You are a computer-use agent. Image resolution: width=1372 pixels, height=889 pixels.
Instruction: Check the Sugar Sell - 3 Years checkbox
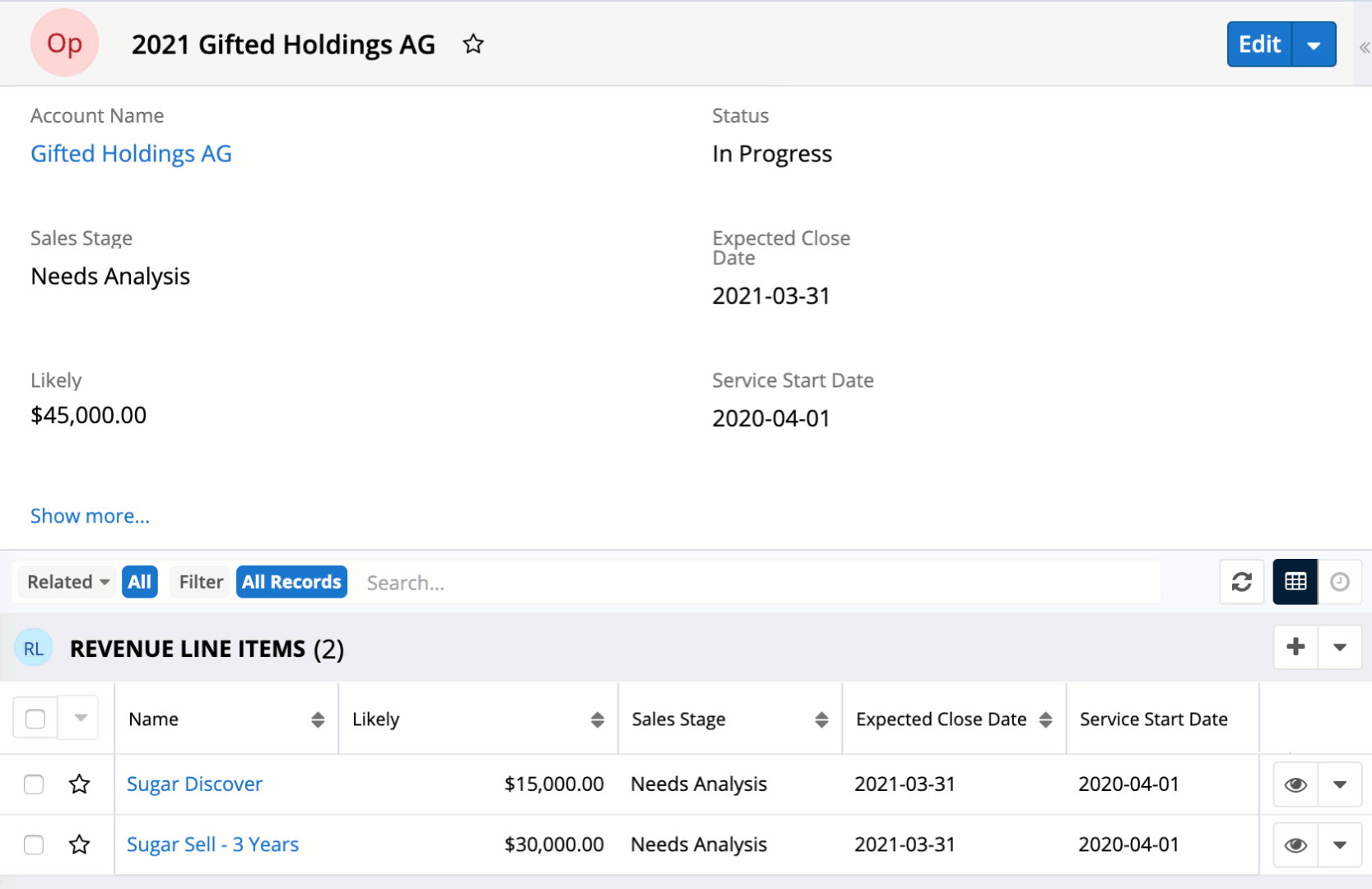(x=34, y=845)
